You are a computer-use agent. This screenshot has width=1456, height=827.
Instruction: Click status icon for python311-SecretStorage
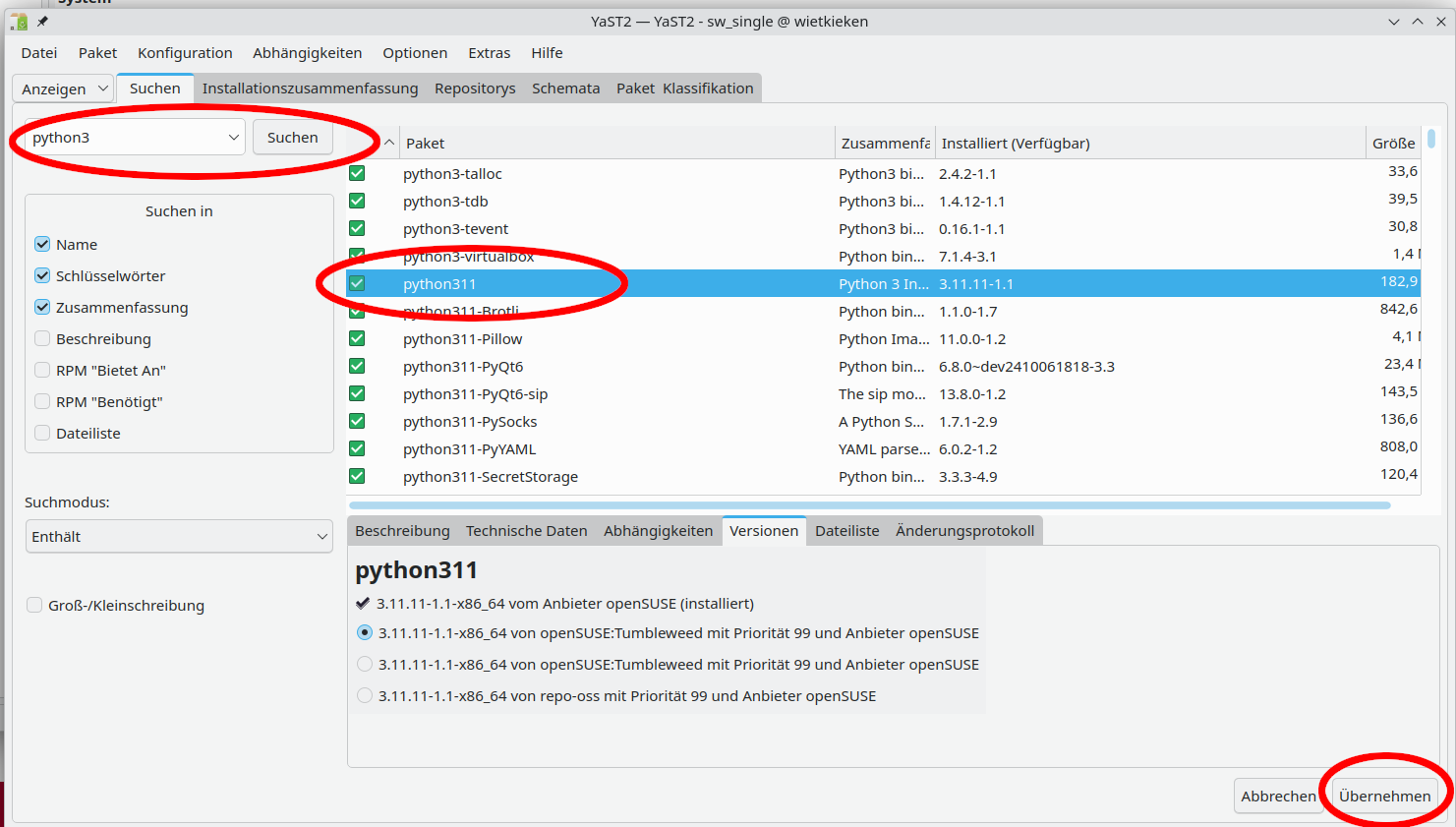click(357, 477)
